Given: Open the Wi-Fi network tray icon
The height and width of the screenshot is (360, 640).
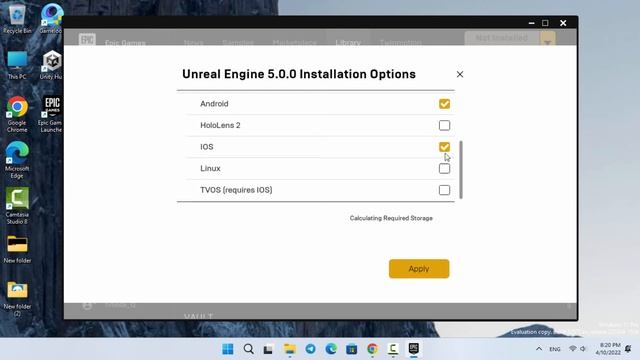Looking at the screenshot, I should click(573, 349).
